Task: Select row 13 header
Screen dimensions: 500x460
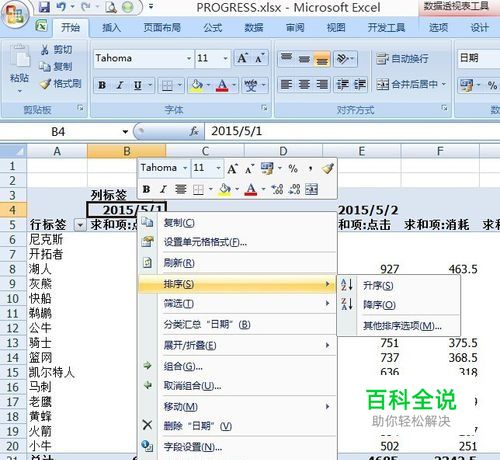Action: [13, 343]
